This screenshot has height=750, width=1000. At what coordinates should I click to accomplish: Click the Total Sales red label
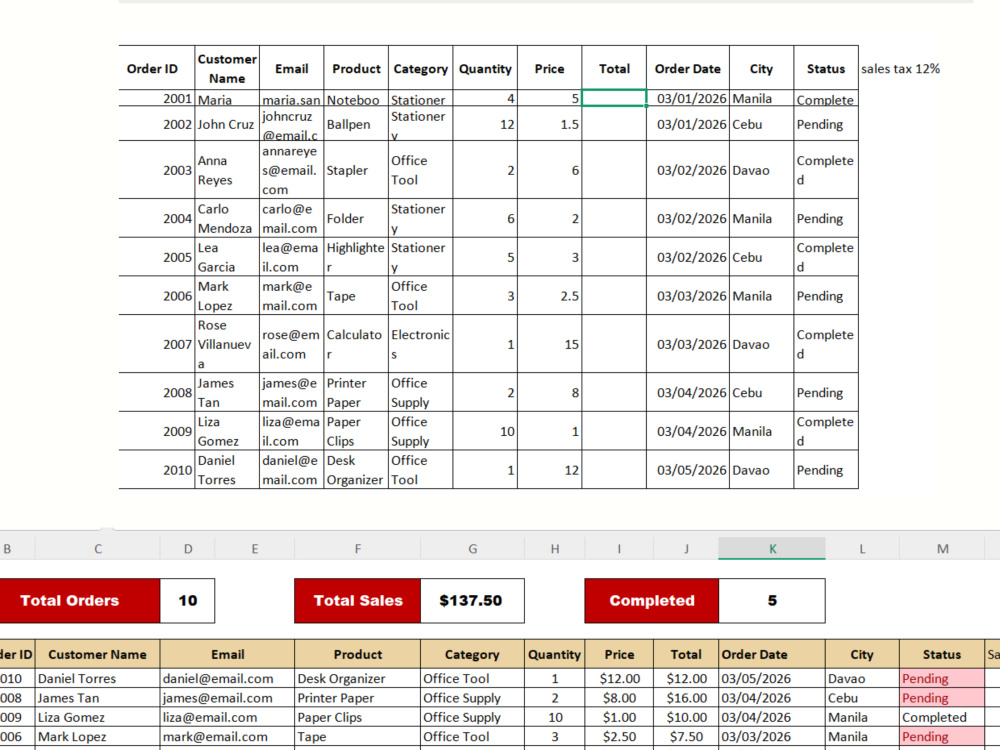pyautogui.click(x=358, y=601)
